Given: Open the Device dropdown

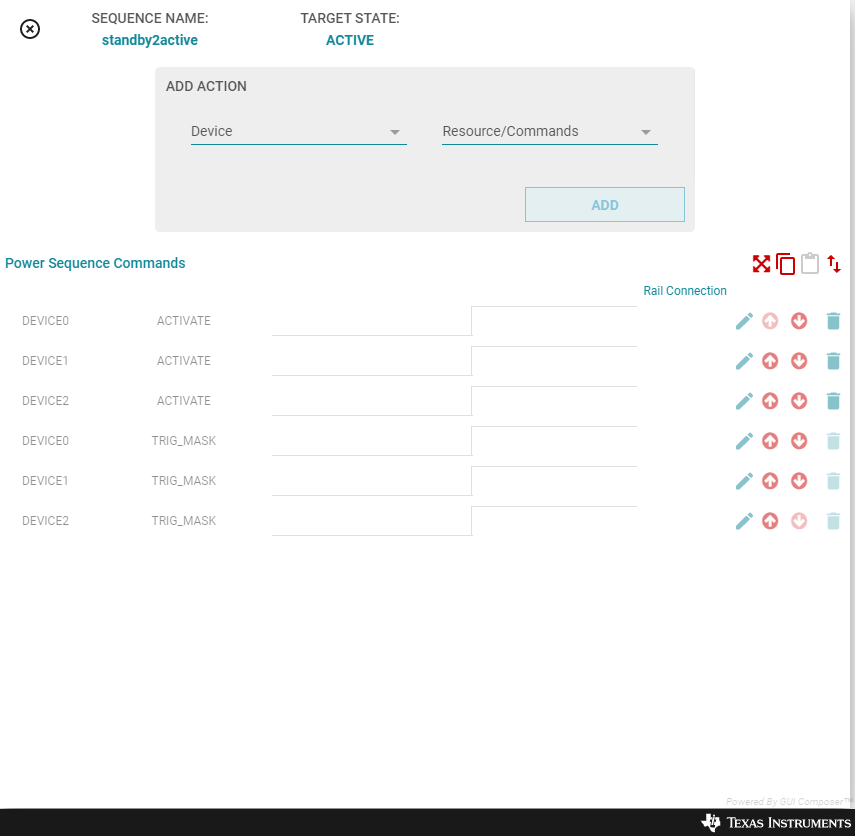Looking at the screenshot, I should [x=298, y=132].
